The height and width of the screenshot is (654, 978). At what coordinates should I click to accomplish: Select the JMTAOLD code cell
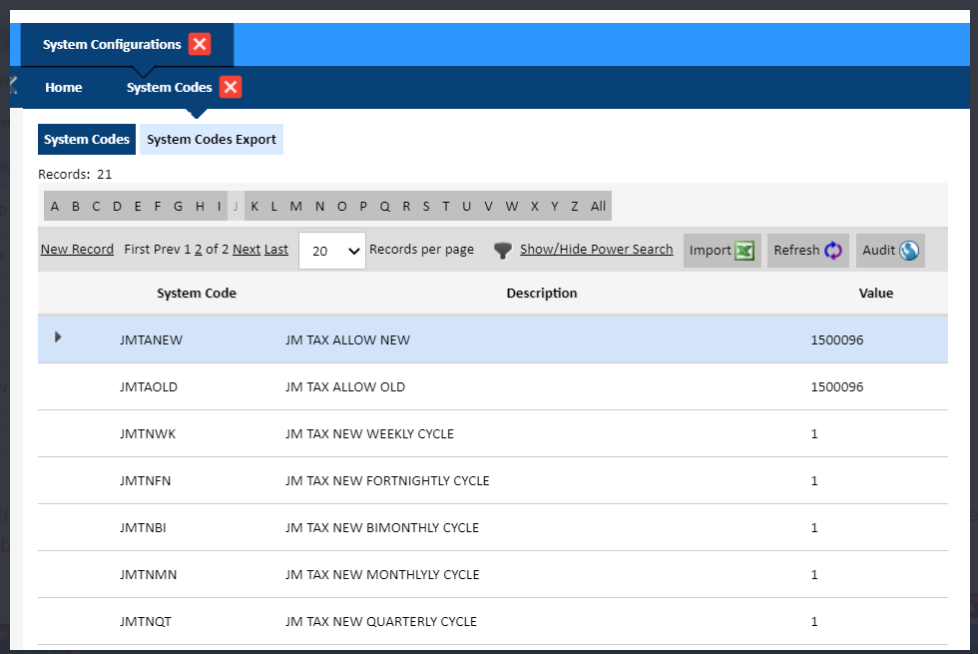coord(148,387)
